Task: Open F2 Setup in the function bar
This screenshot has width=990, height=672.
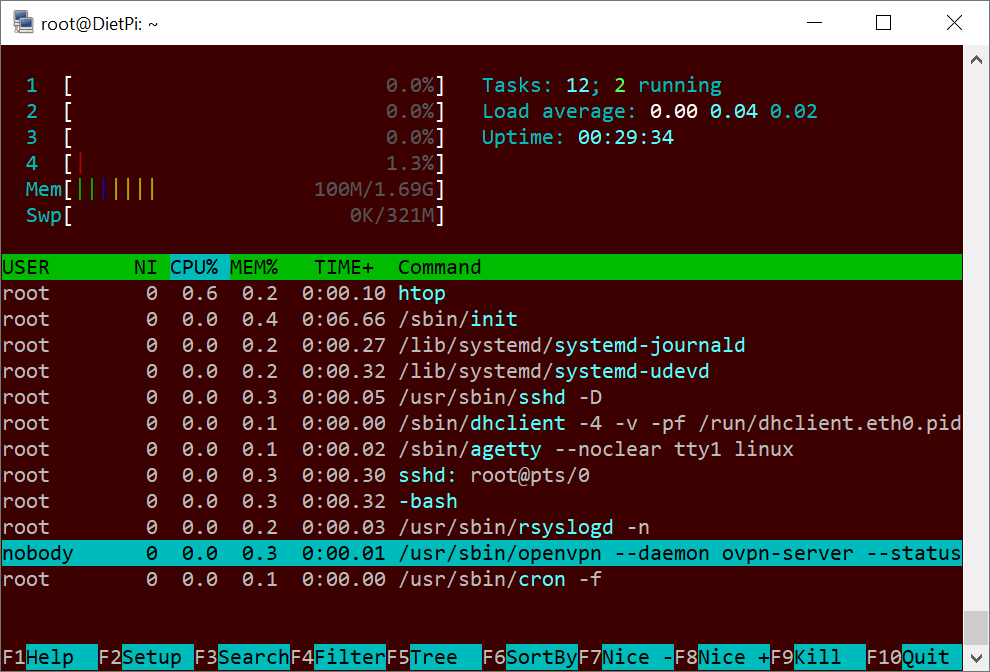Action: tap(146, 657)
